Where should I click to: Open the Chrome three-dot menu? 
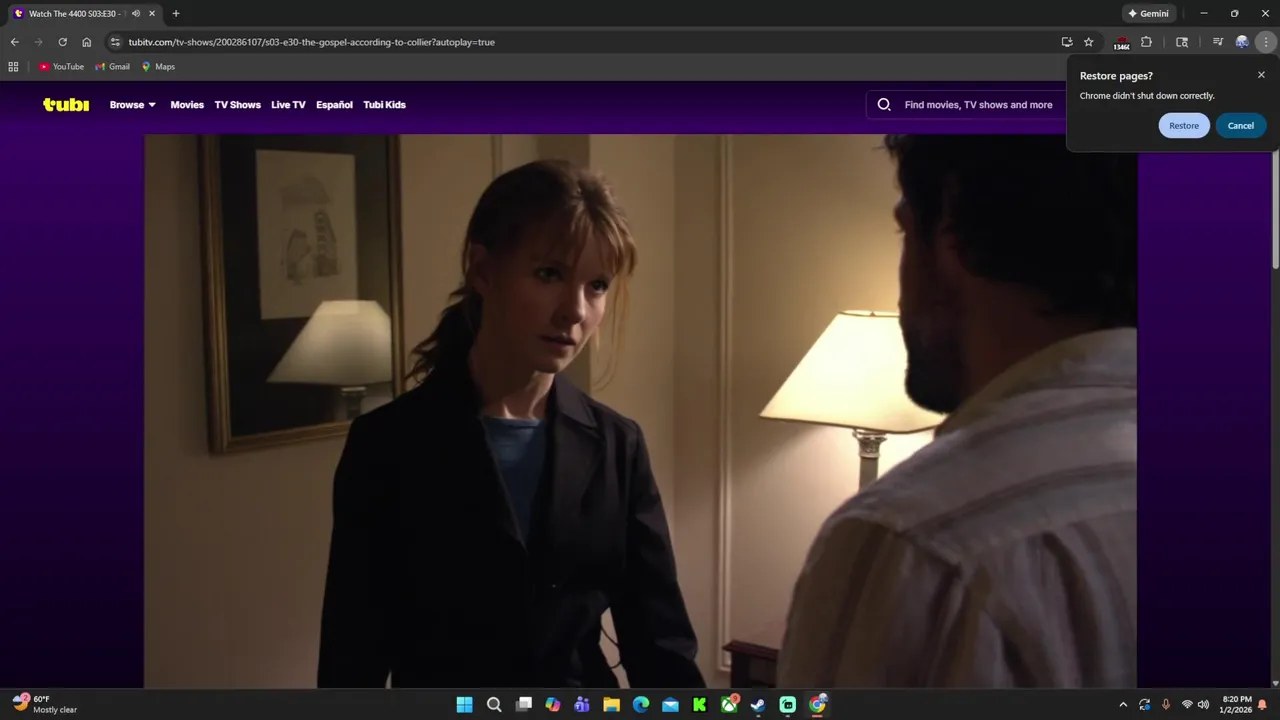click(x=1266, y=42)
